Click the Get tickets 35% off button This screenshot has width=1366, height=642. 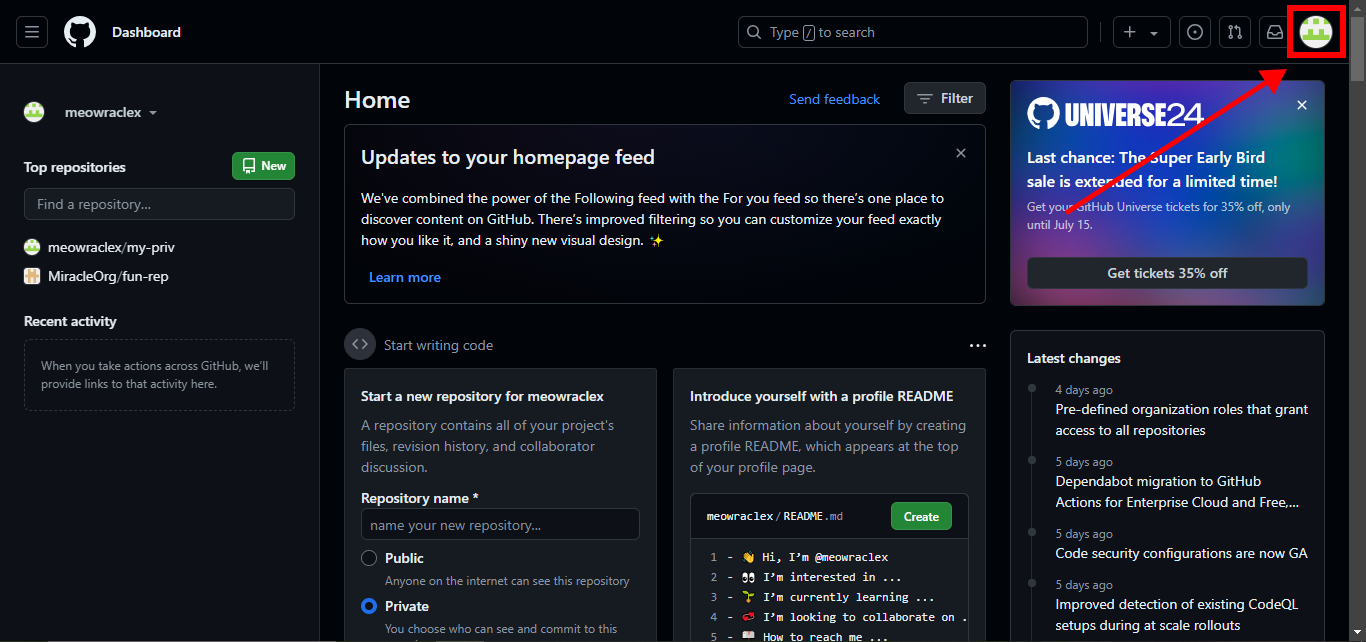point(1167,273)
